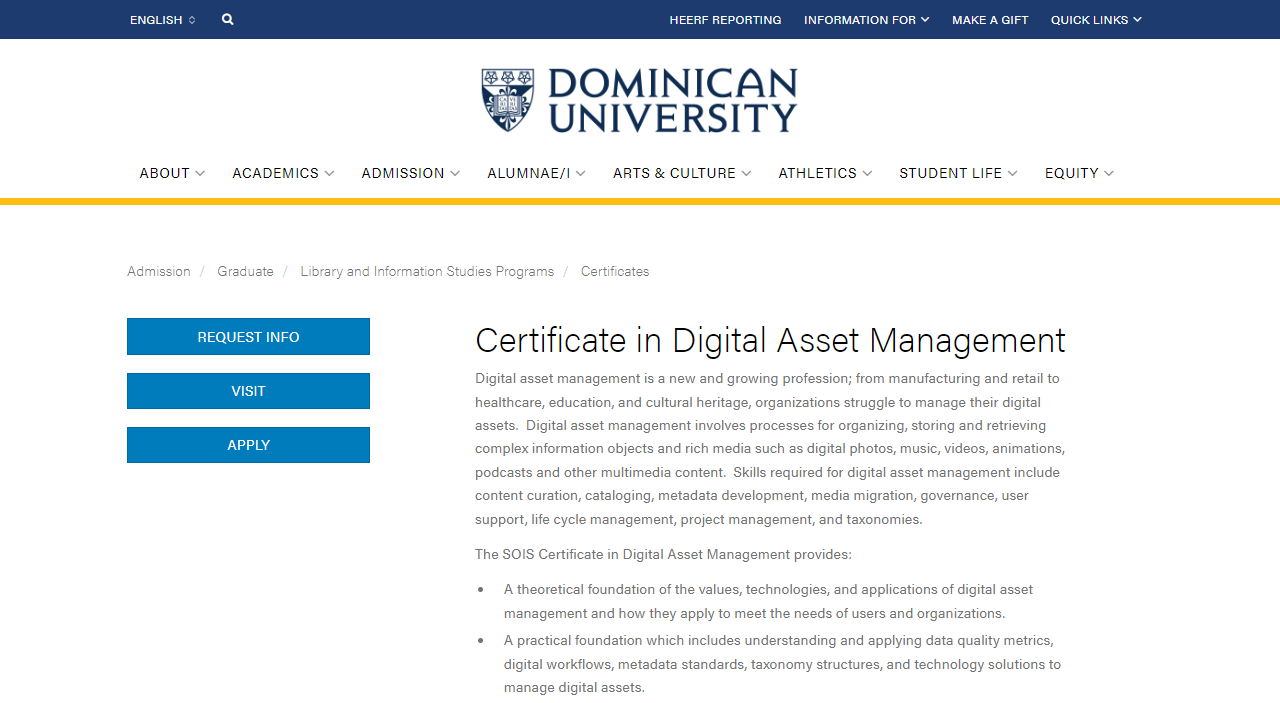1280x703 pixels.
Task: Expand the Student Life menu
Action: [958, 173]
